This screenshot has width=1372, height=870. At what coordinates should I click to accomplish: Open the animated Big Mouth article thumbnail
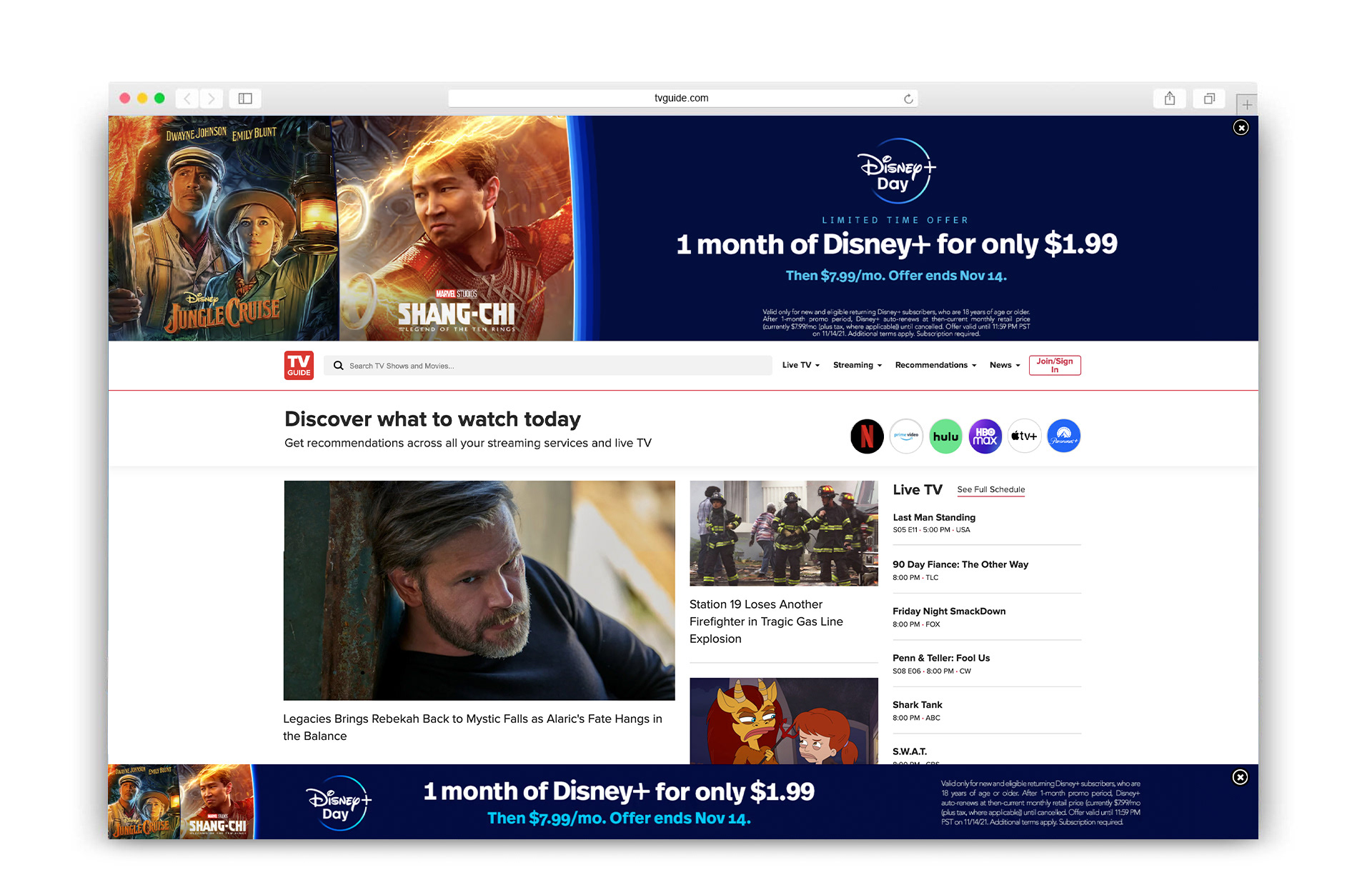click(x=783, y=721)
